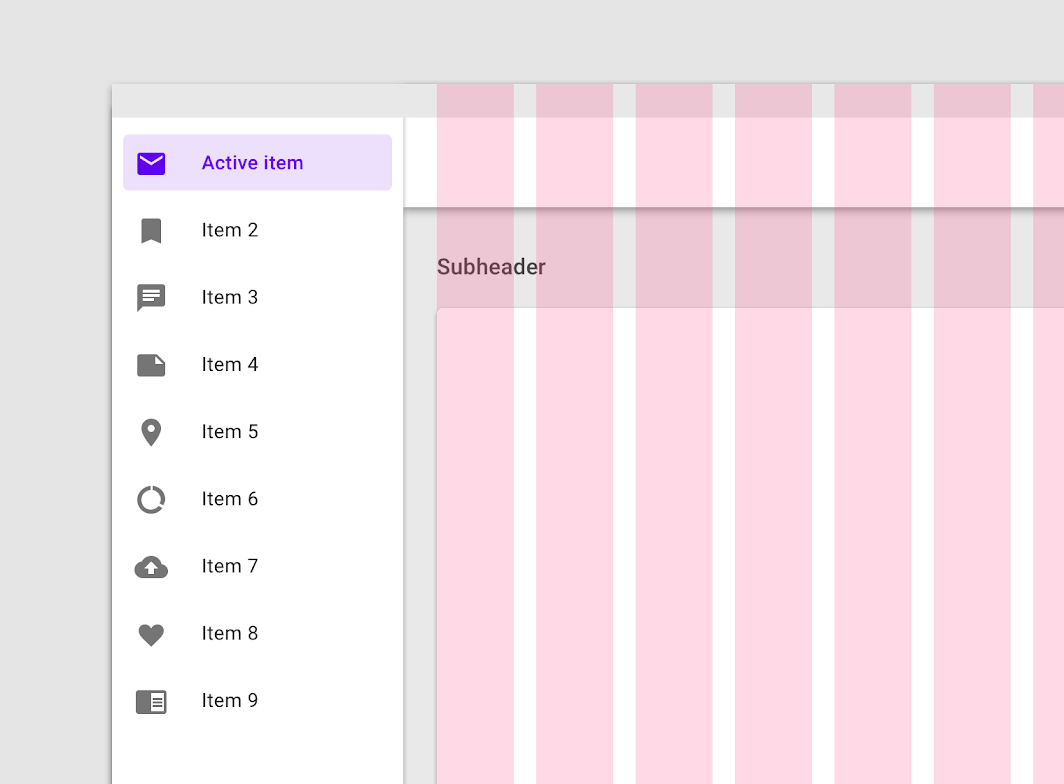Select the Item 9 label in the drawer

tap(229, 701)
